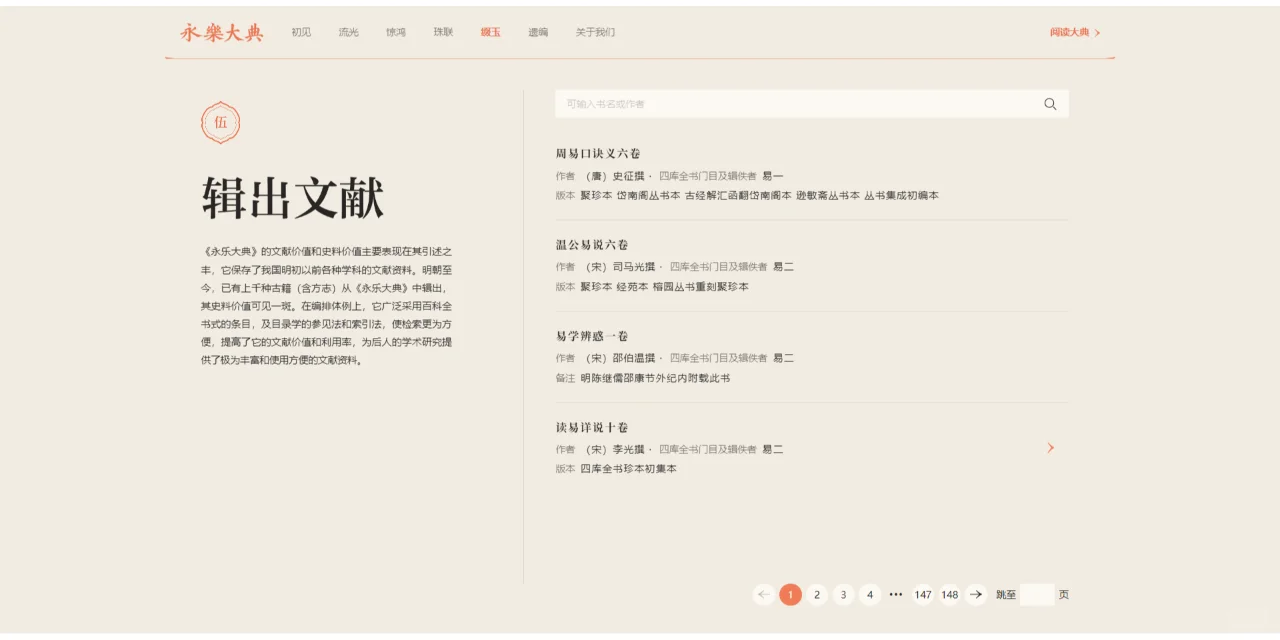Click the edition 逊敏斋丛书本
Image resolution: width=1280 pixels, height=640 pixels.
[828, 196]
